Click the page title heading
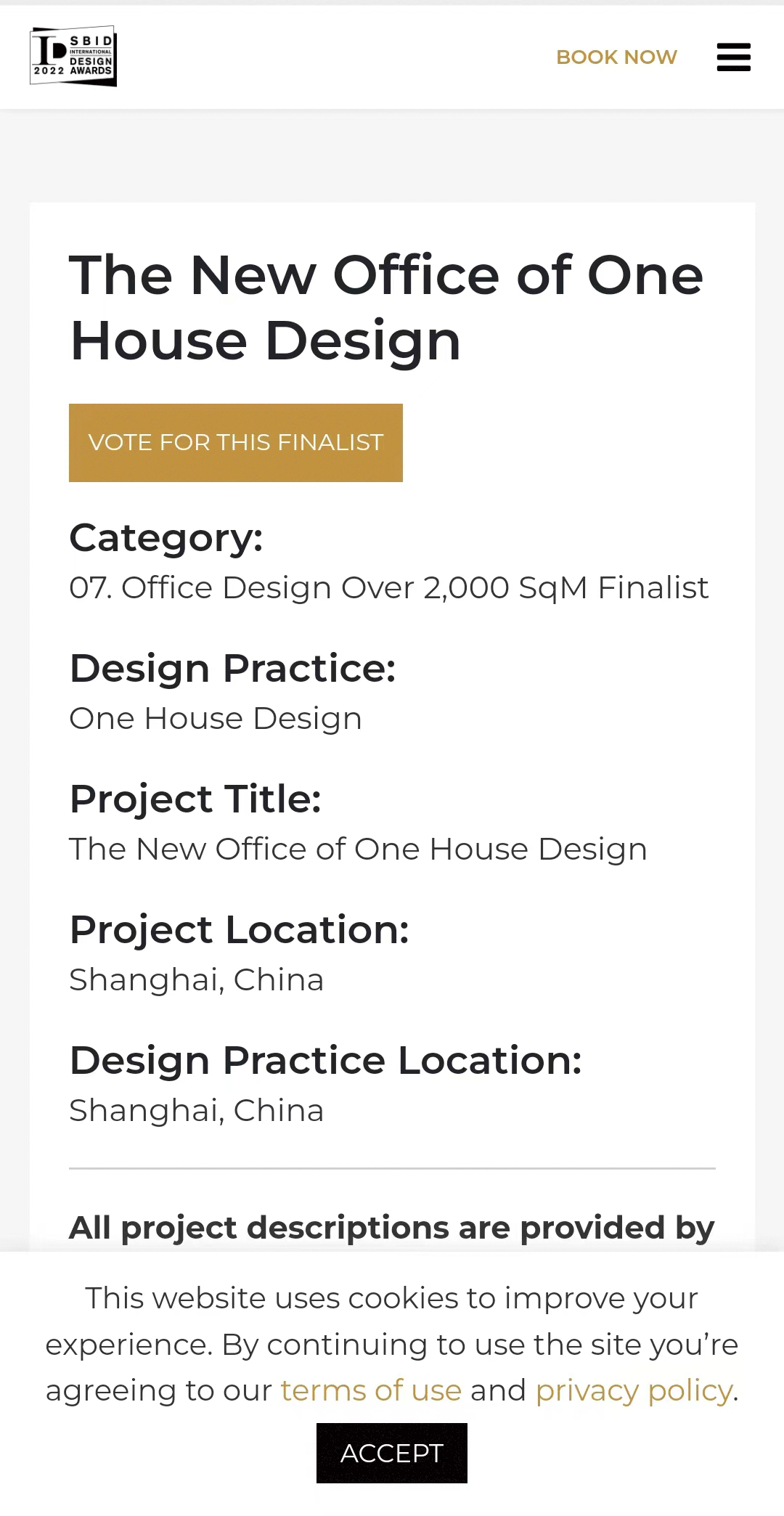Image resolution: width=784 pixels, height=1516 pixels. [386, 306]
